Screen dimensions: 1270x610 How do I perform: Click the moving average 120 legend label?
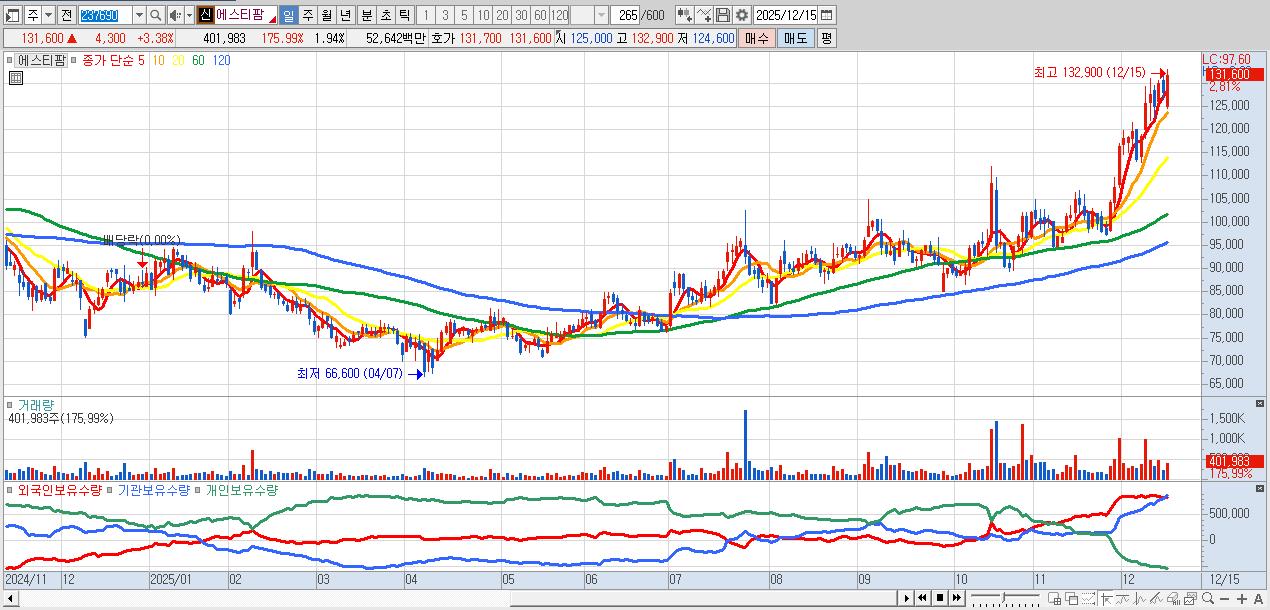tap(222, 60)
